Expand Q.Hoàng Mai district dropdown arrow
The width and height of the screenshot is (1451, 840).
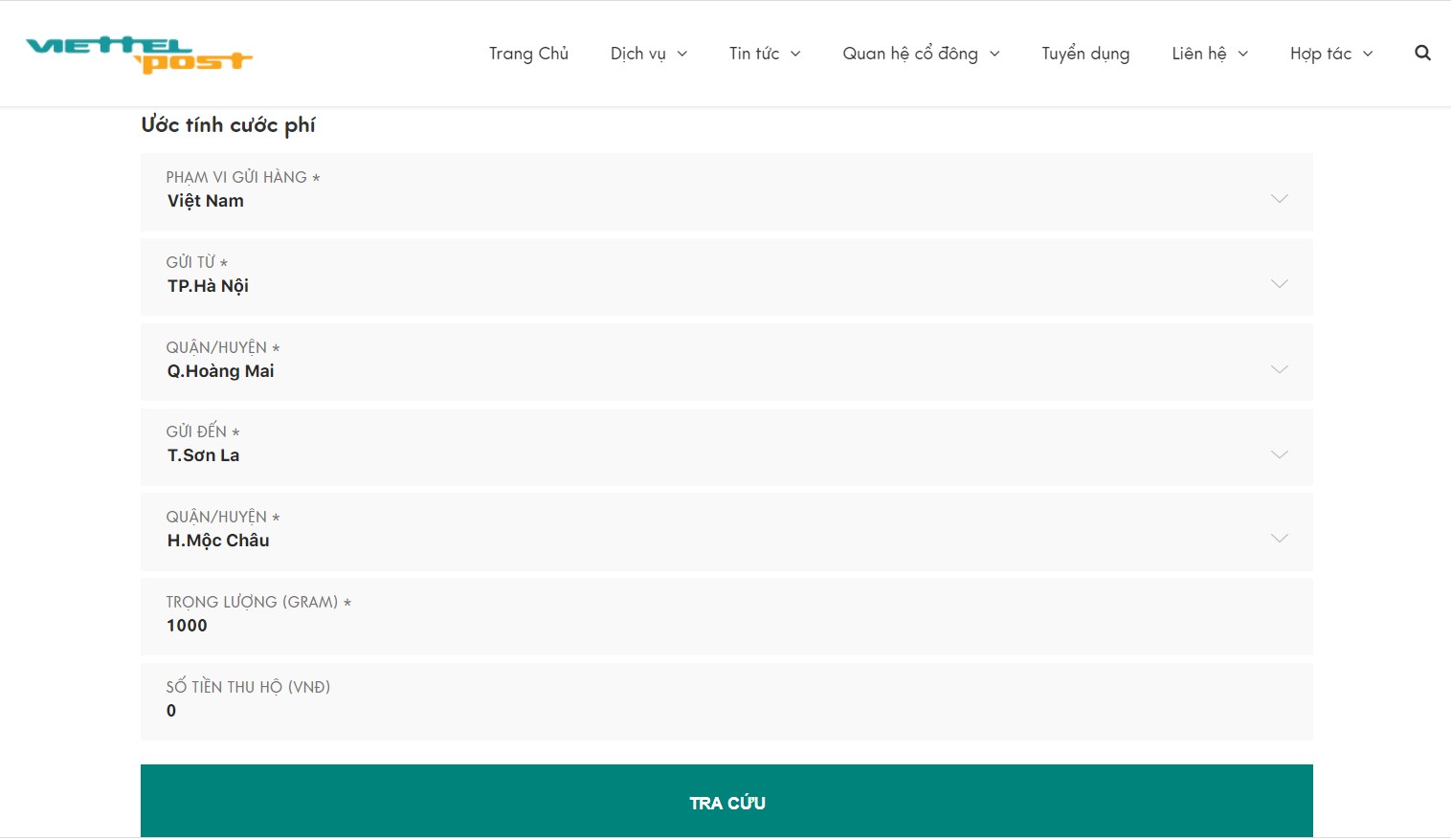[x=1279, y=368]
